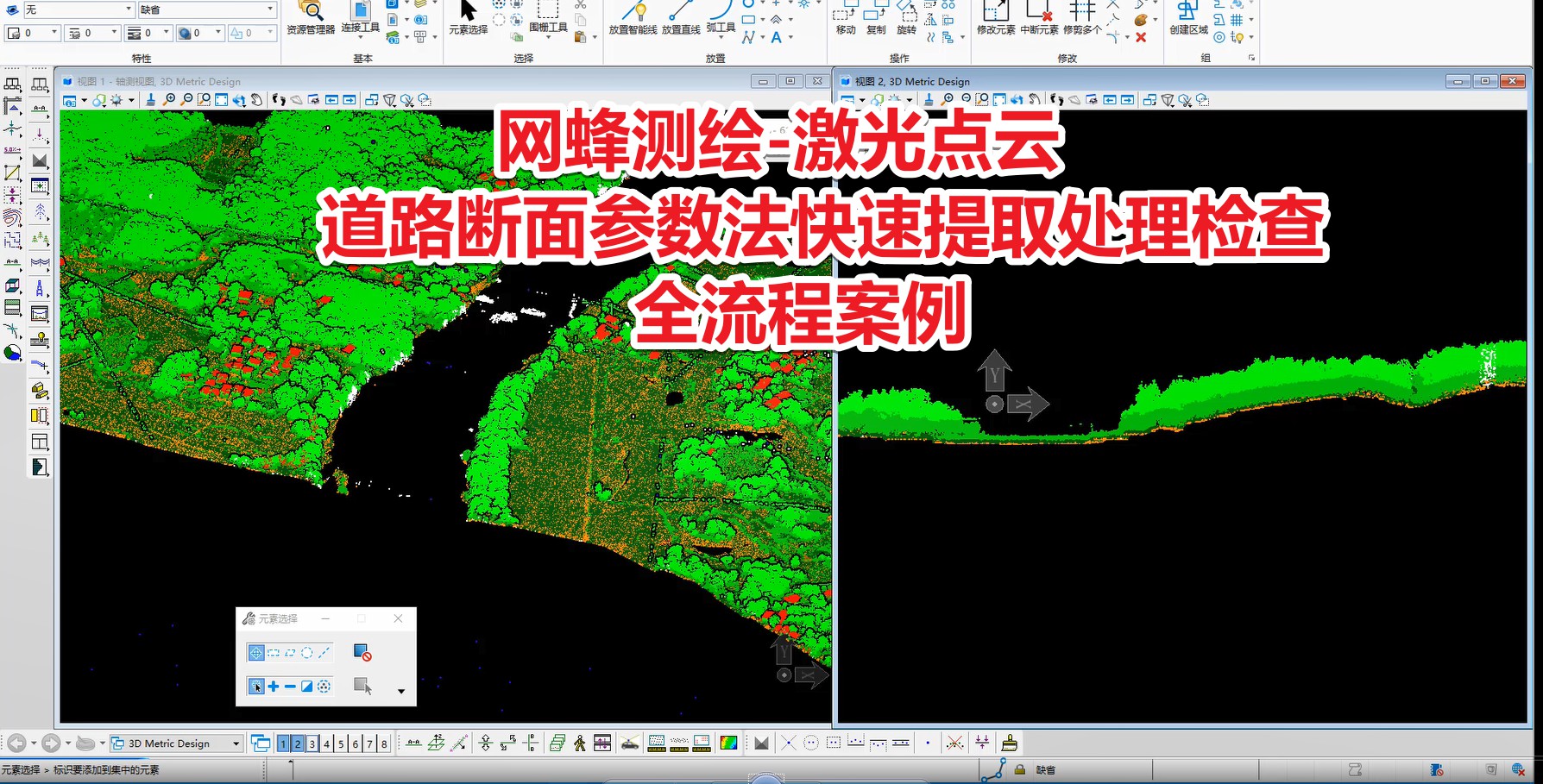The width and height of the screenshot is (1543, 784).
Task: Fit view in View 1 toolbar
Action: tap(222, 100)
